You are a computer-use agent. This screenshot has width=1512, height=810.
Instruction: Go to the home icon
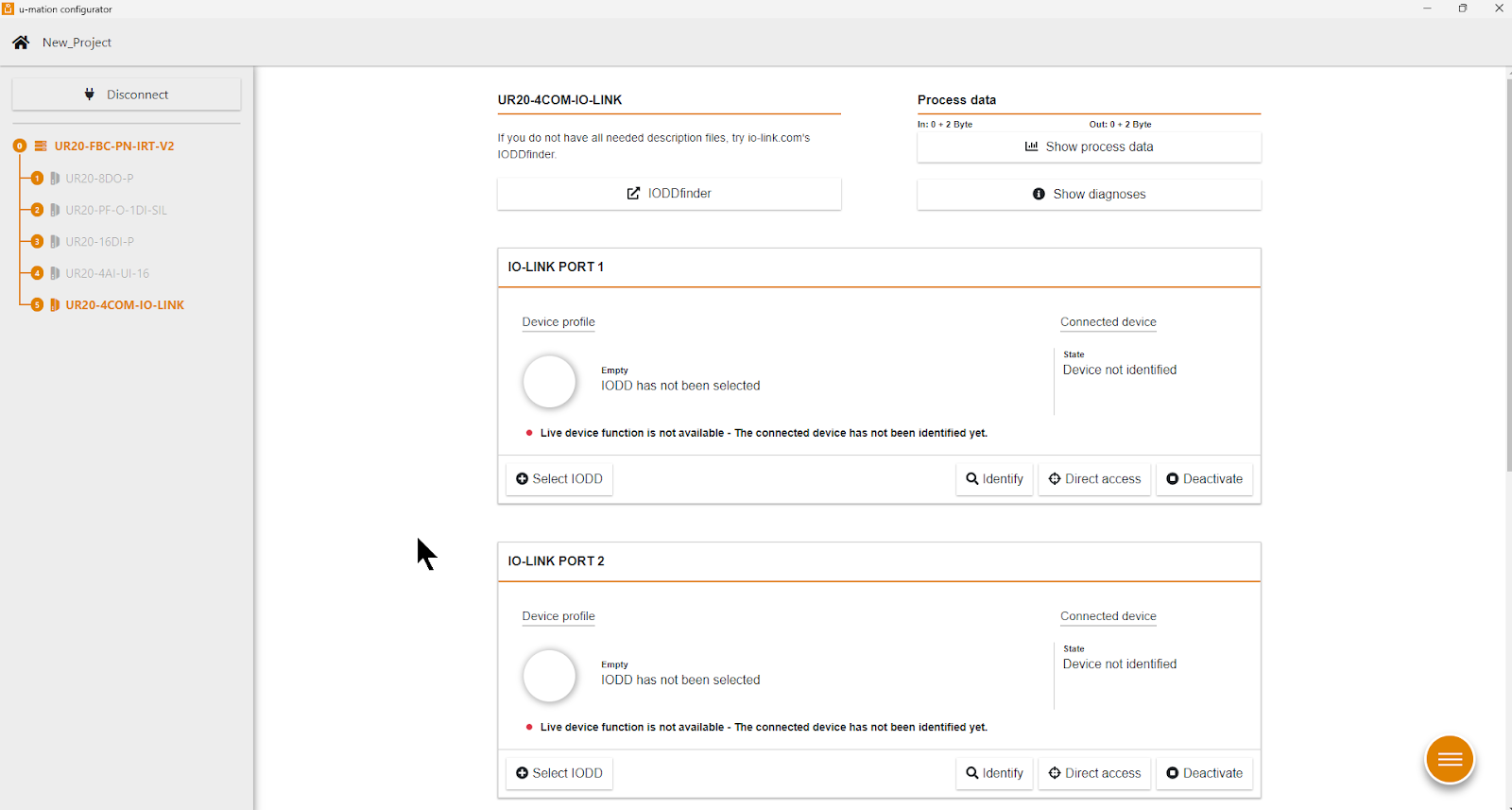pyautogui.click(x=21, y=43)
